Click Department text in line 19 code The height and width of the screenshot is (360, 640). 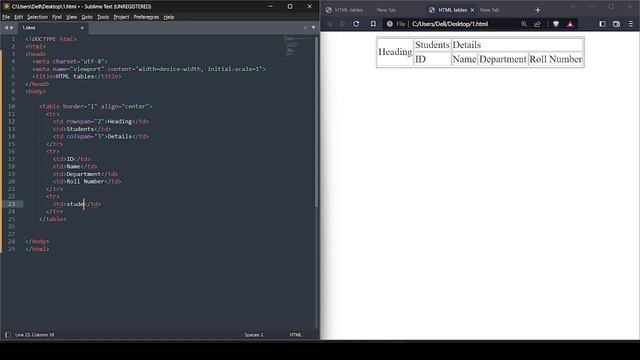83,174
